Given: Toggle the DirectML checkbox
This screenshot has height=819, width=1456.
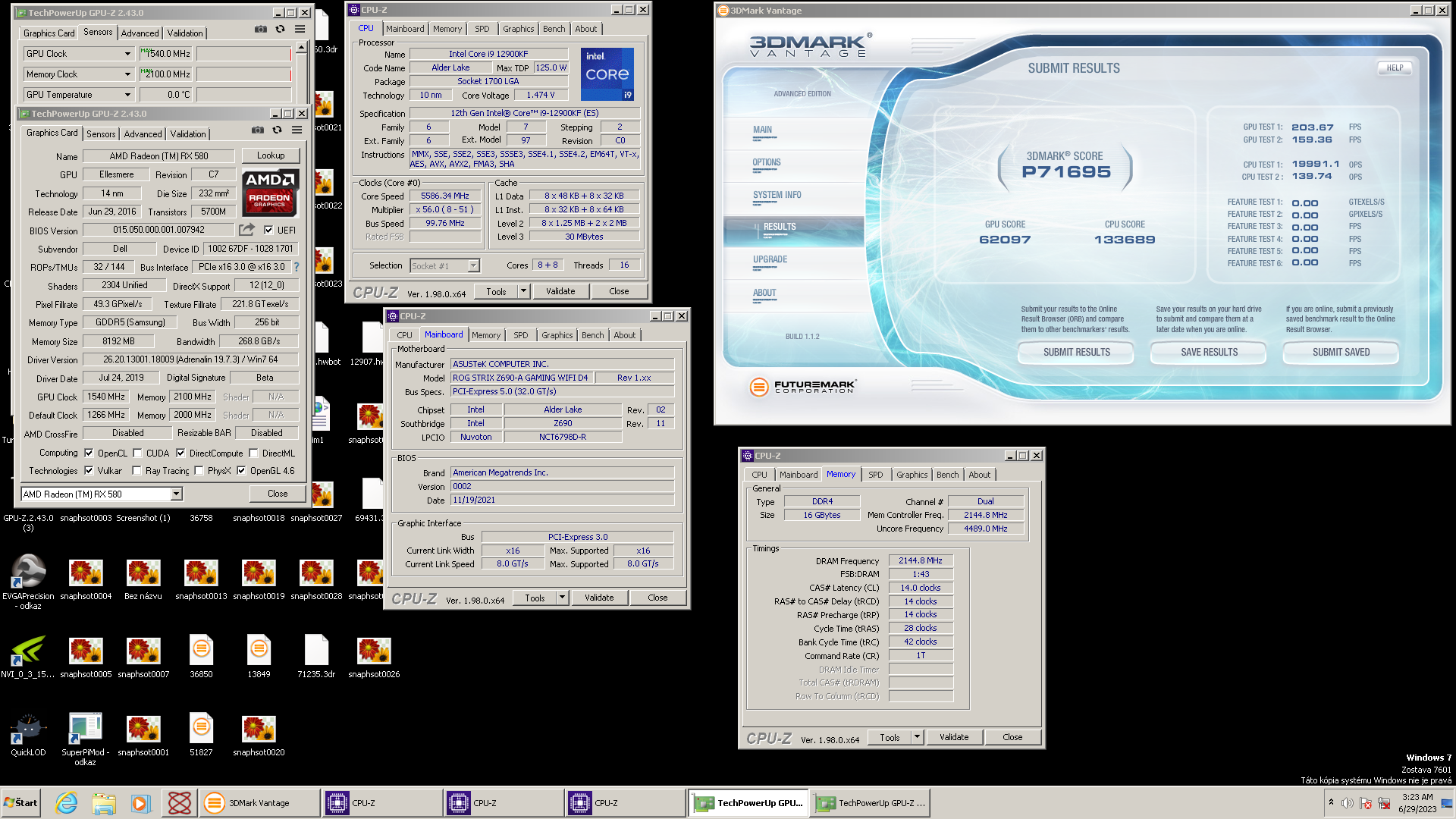Looking at the screenshot, I should [x=253, y=453].
